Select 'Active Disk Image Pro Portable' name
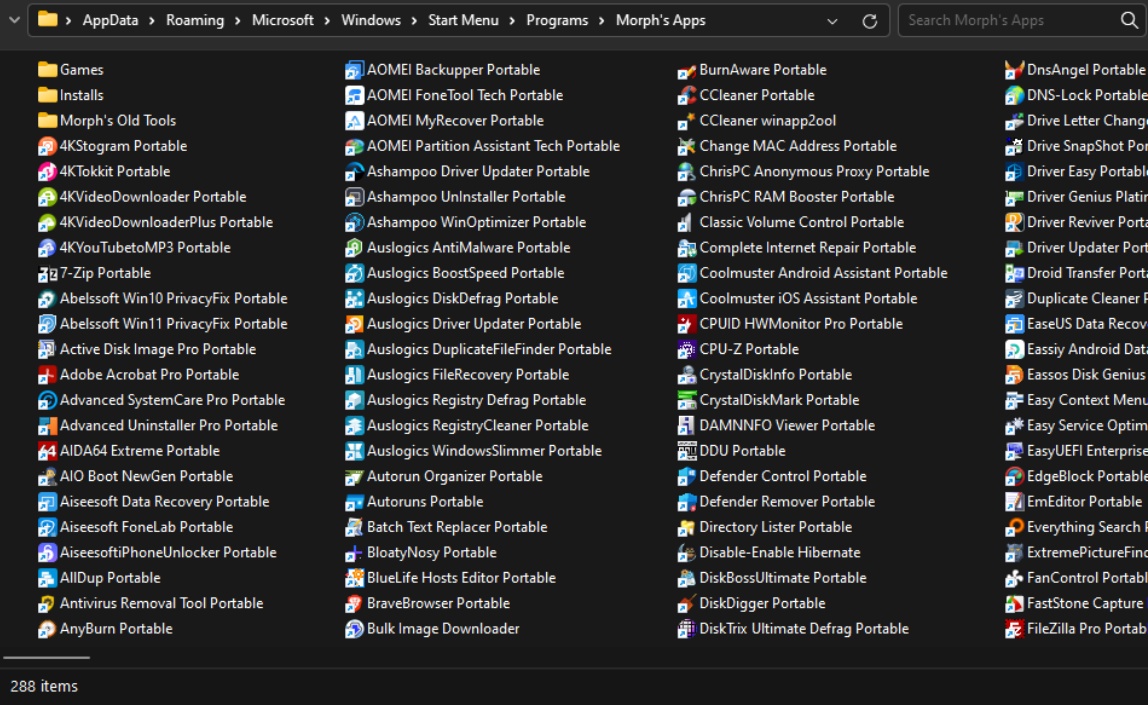The image size is (1148, 705). (157, 350)
